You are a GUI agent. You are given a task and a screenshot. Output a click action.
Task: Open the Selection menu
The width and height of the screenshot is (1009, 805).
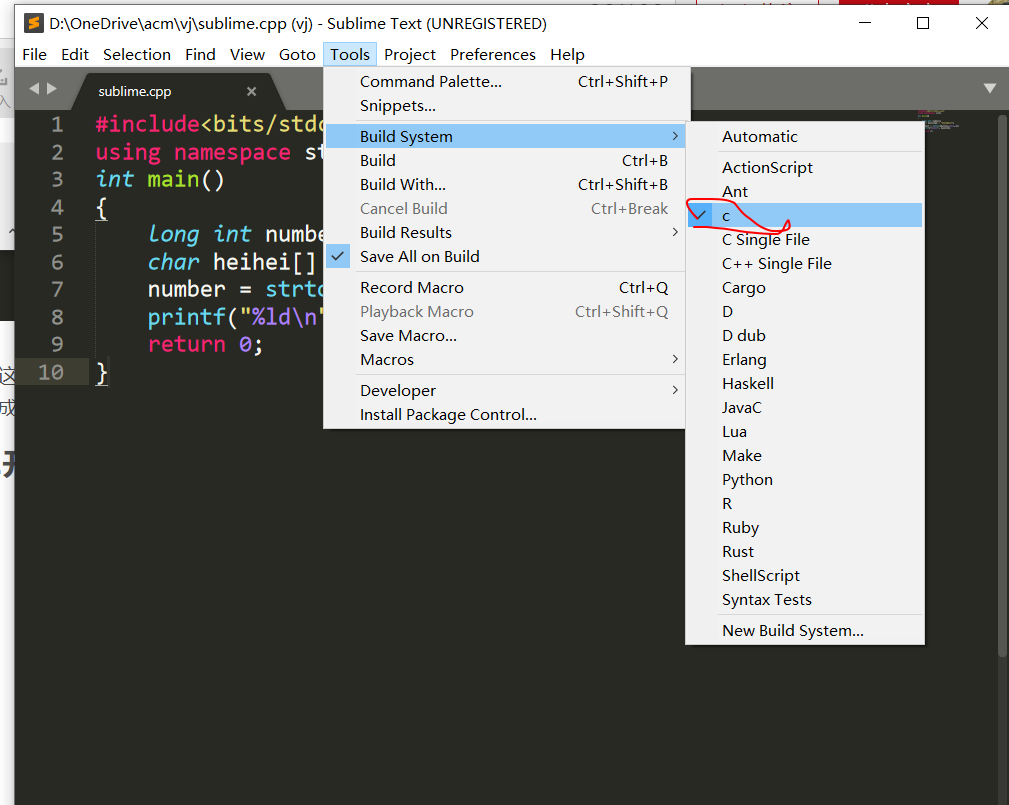tap(137, 55)
